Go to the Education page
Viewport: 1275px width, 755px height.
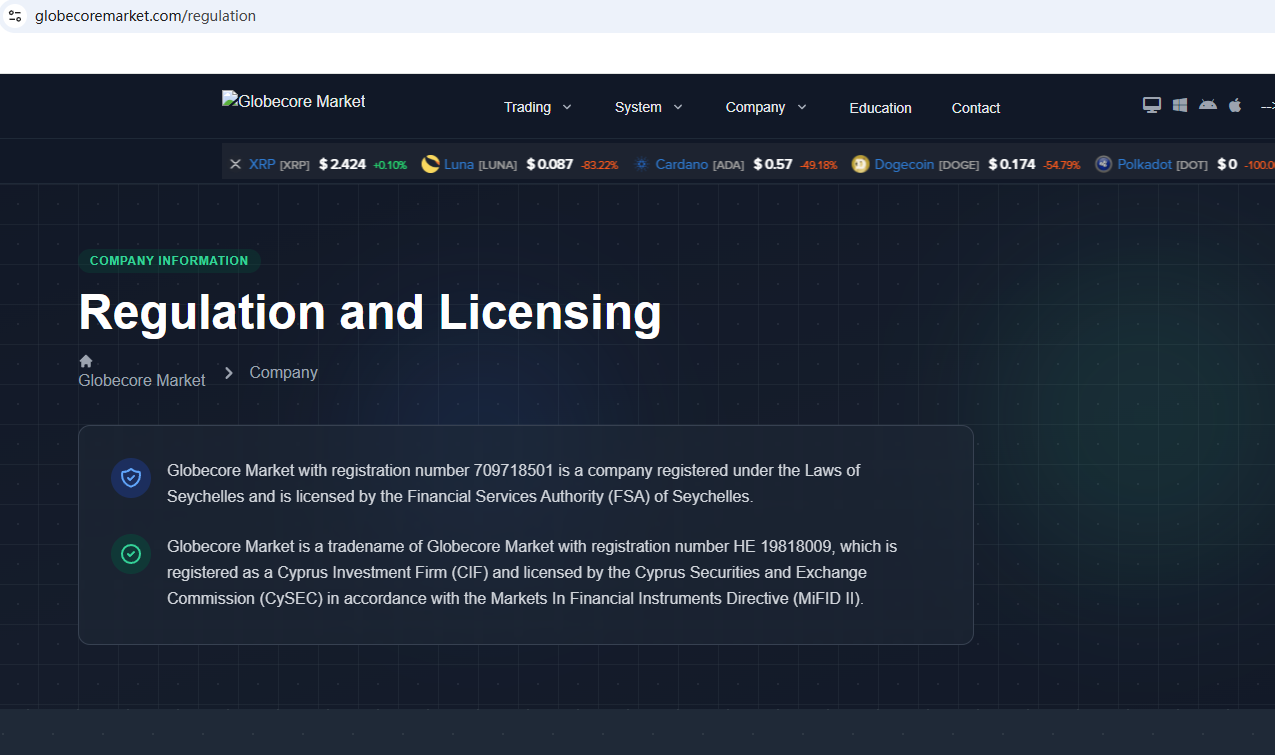[880, 108]
